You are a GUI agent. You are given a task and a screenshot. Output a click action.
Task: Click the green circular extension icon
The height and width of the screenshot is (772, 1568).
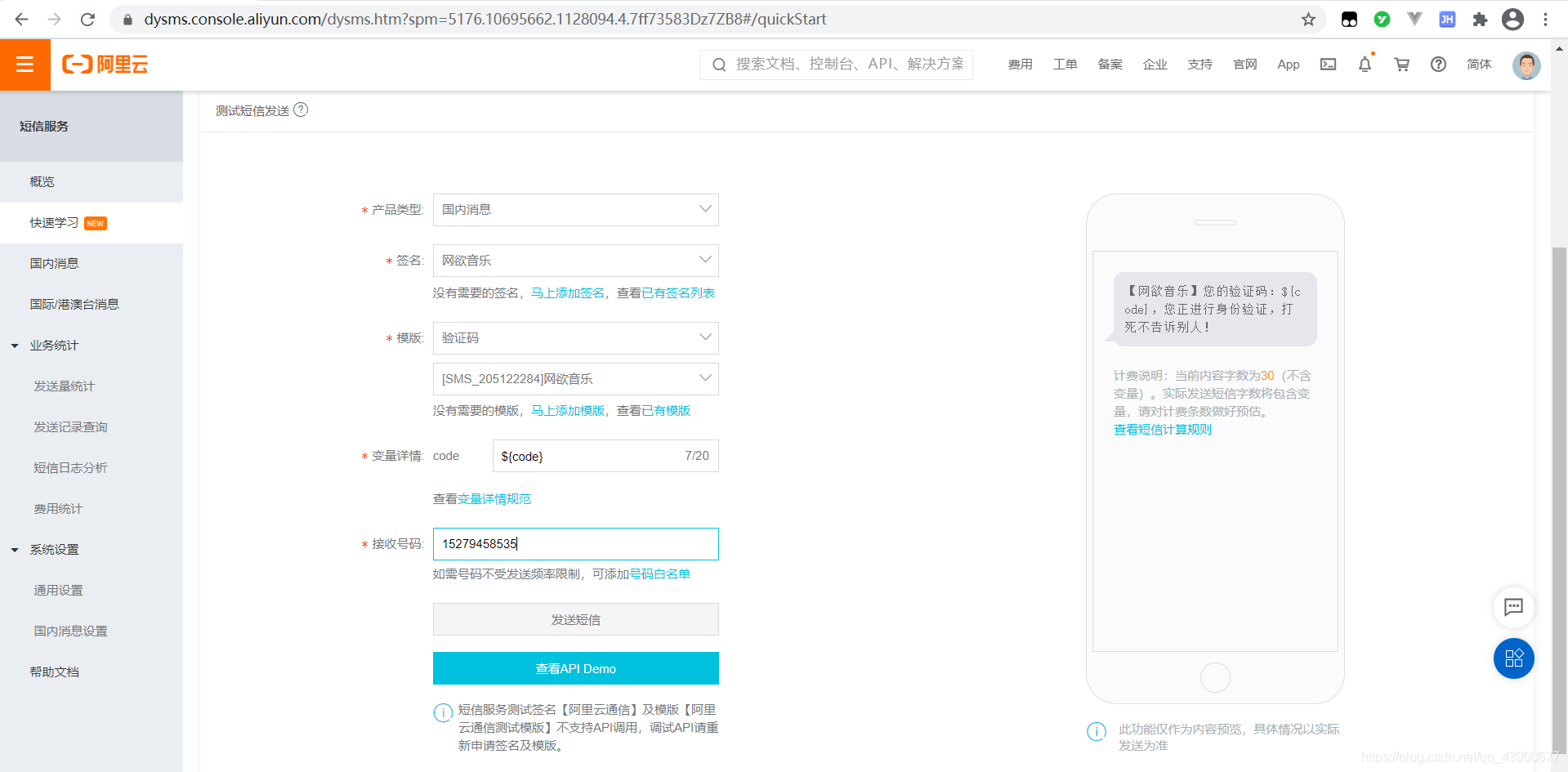click(1382, 19)
